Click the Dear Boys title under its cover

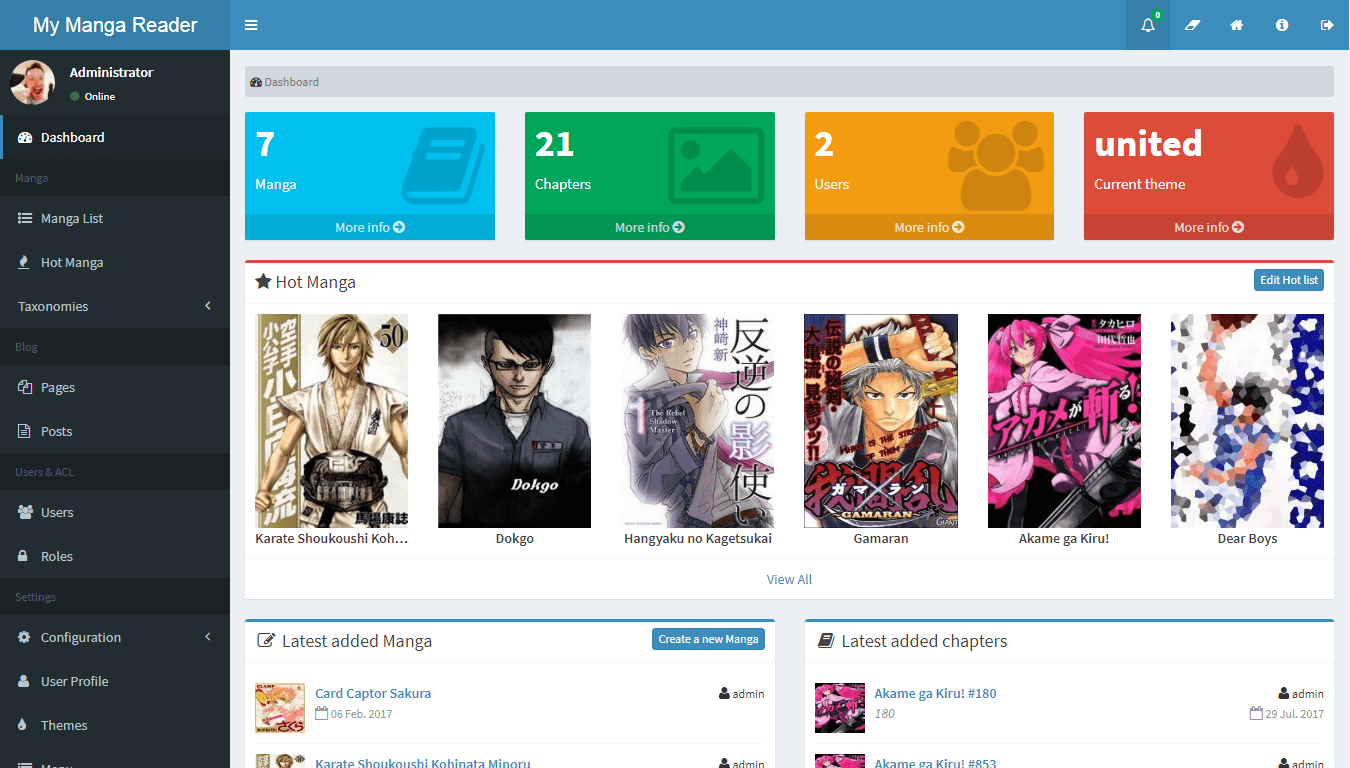(x=1247, y=538)
